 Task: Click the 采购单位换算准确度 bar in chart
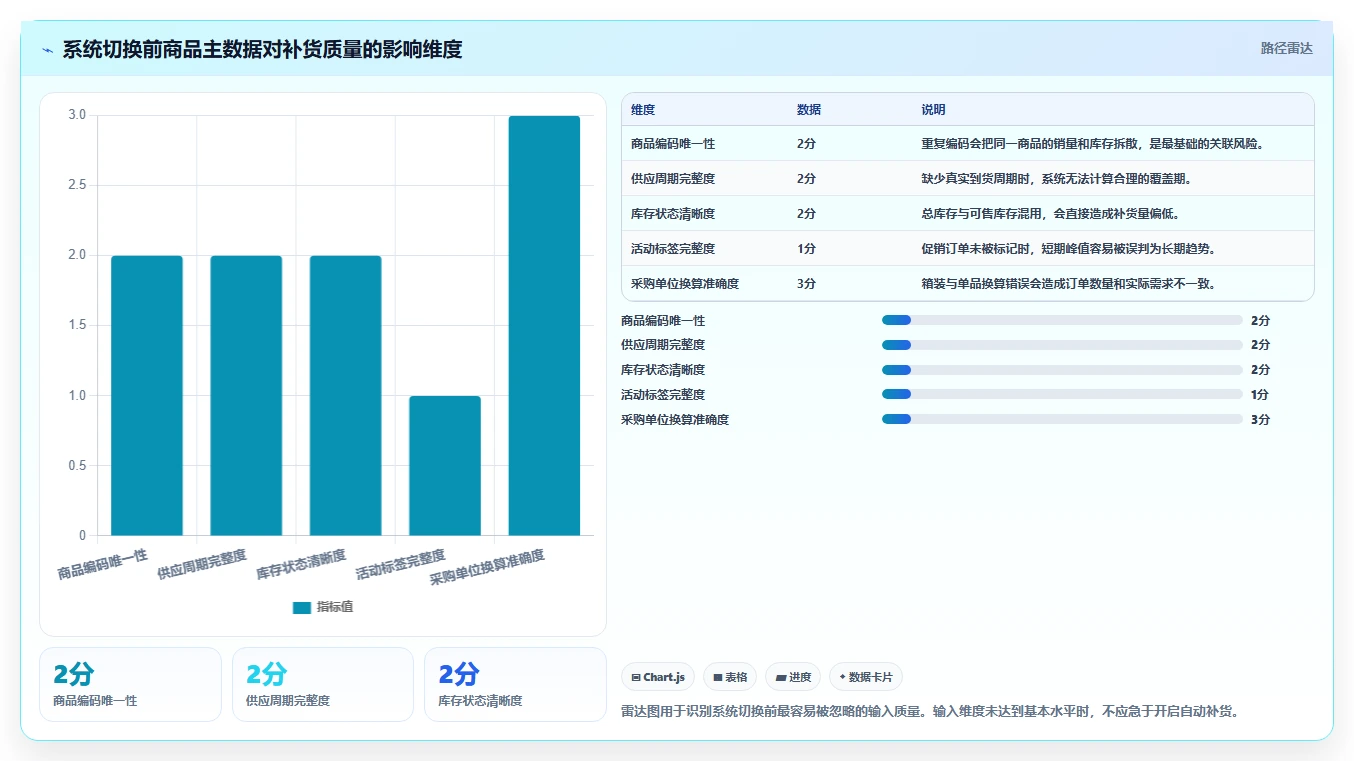click(544, 325)
